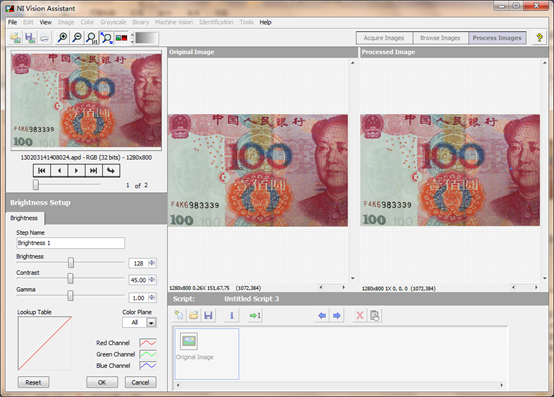Jump to the first image in browser

(42, 171)
